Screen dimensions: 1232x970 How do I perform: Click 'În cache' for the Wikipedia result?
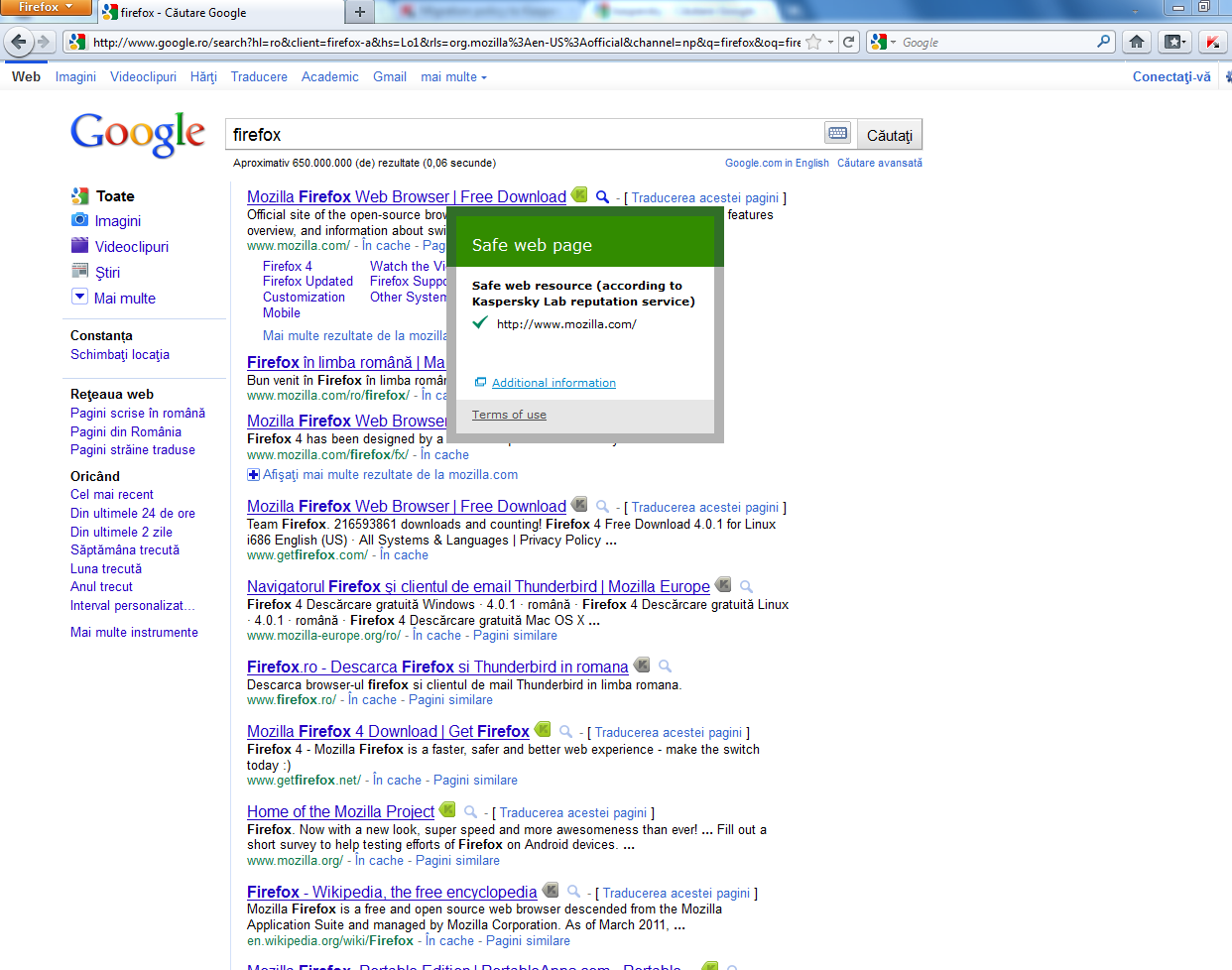click(x=450, y=940)
